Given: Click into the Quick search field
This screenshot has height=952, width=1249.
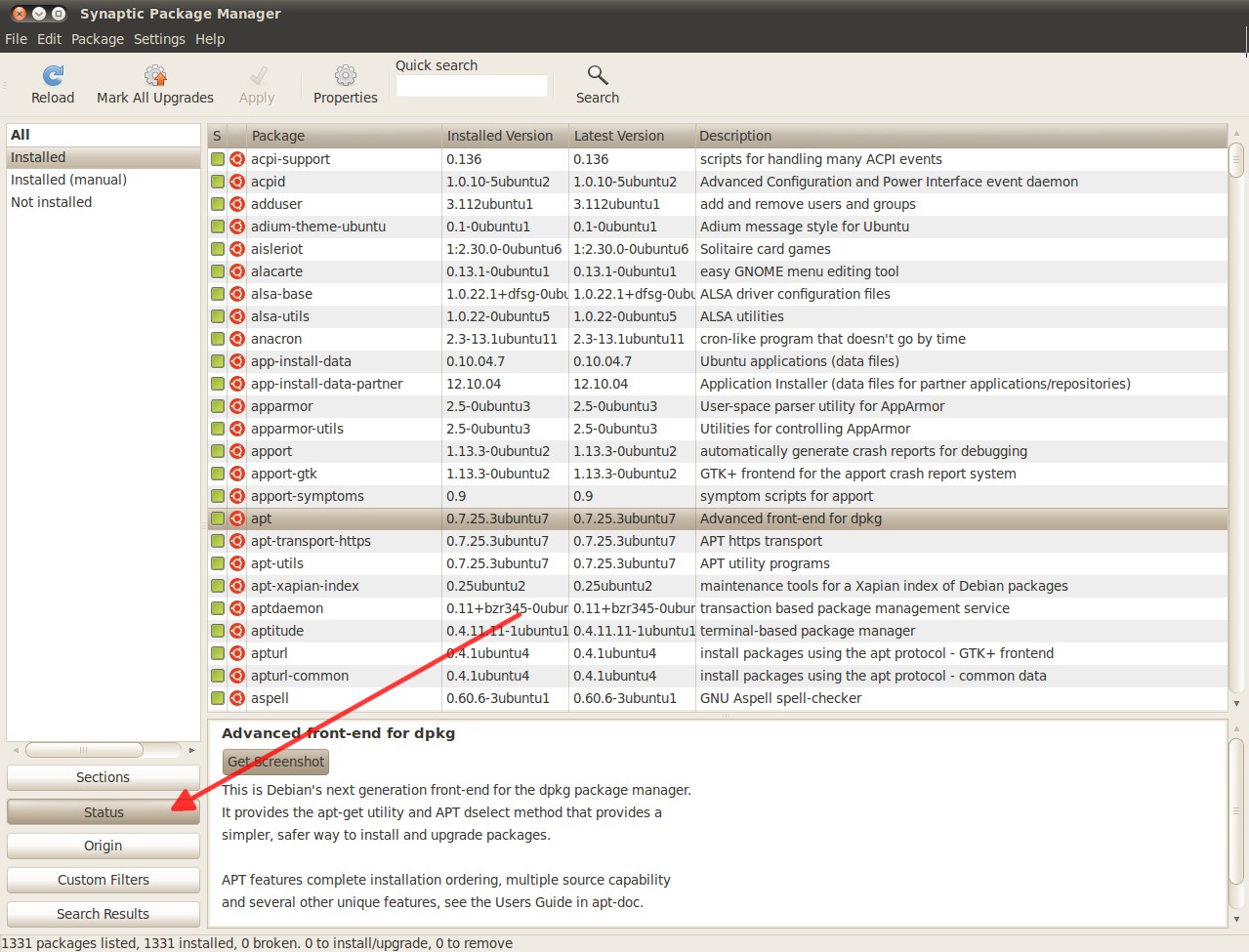Looking at the screenshot, I should tap(472, 86).
